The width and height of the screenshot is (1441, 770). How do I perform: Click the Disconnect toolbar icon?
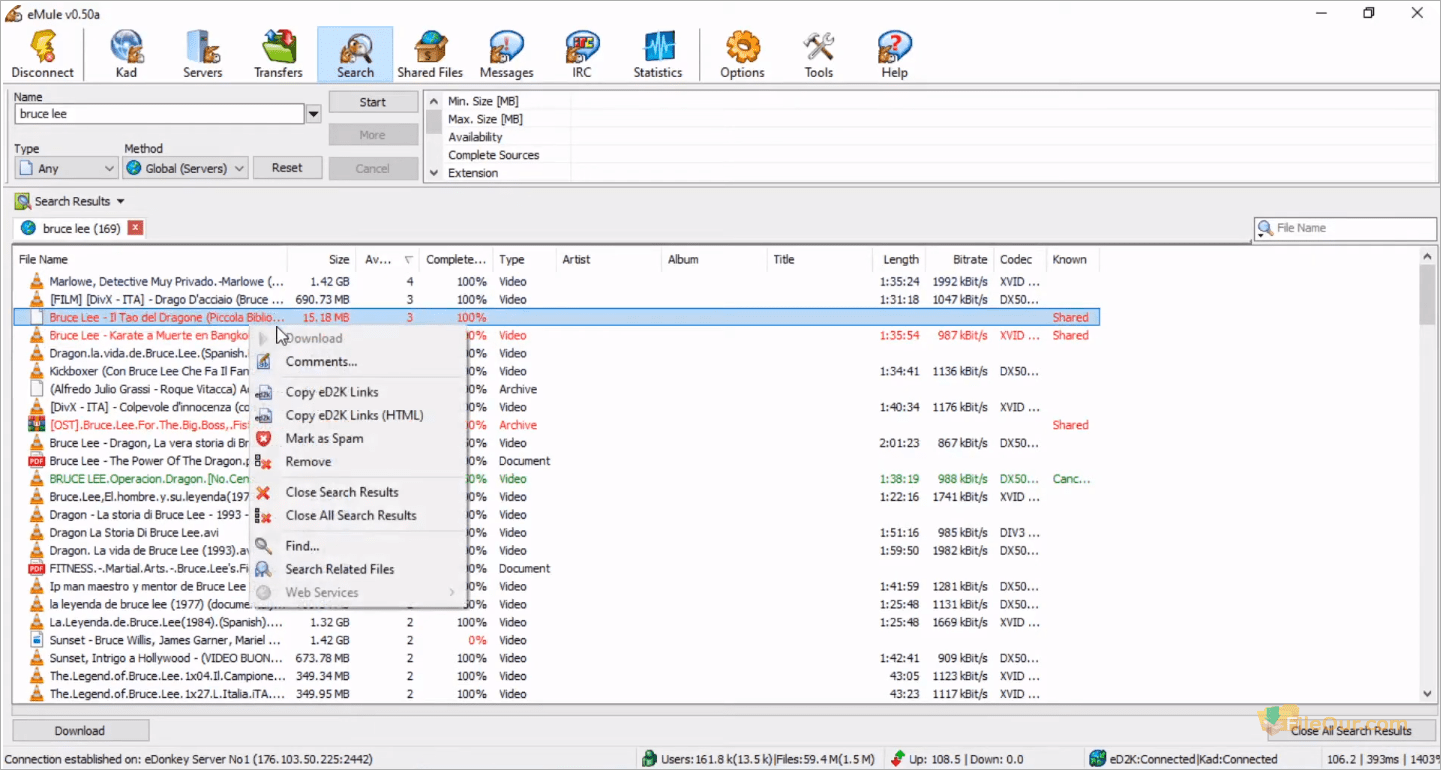(x=43, y=54)
